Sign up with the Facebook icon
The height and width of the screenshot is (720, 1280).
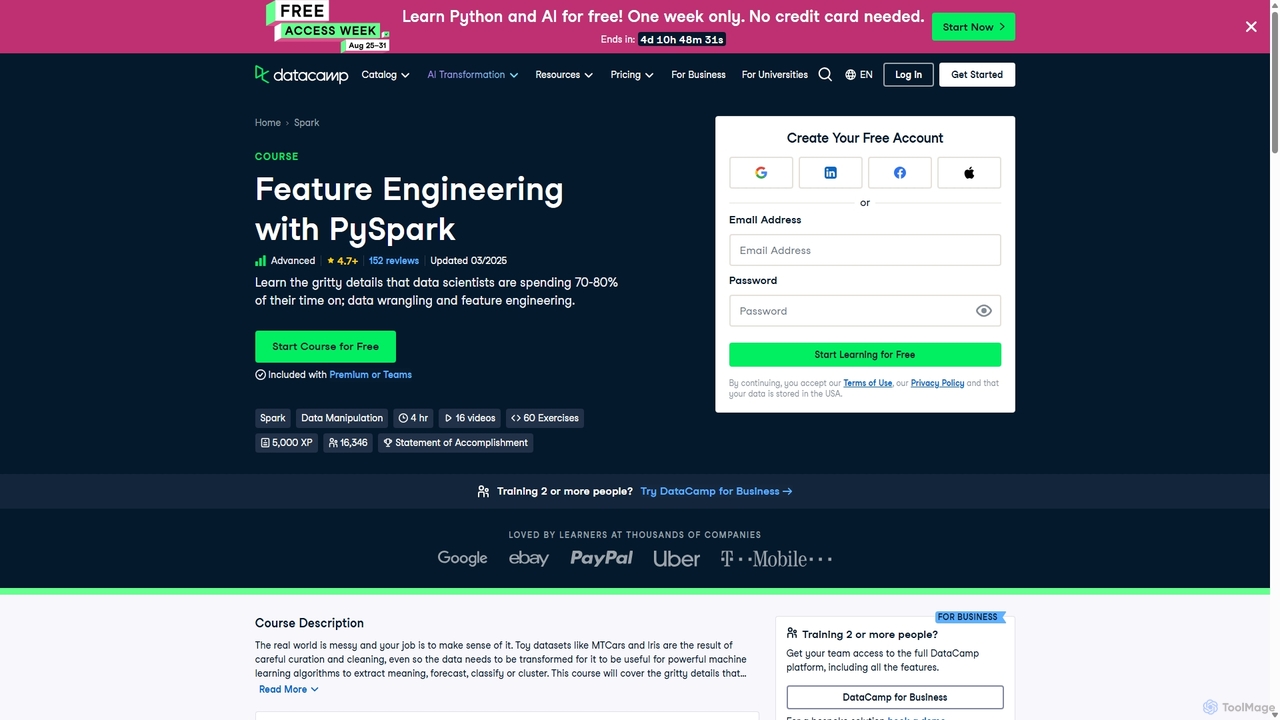coord(899,172)
